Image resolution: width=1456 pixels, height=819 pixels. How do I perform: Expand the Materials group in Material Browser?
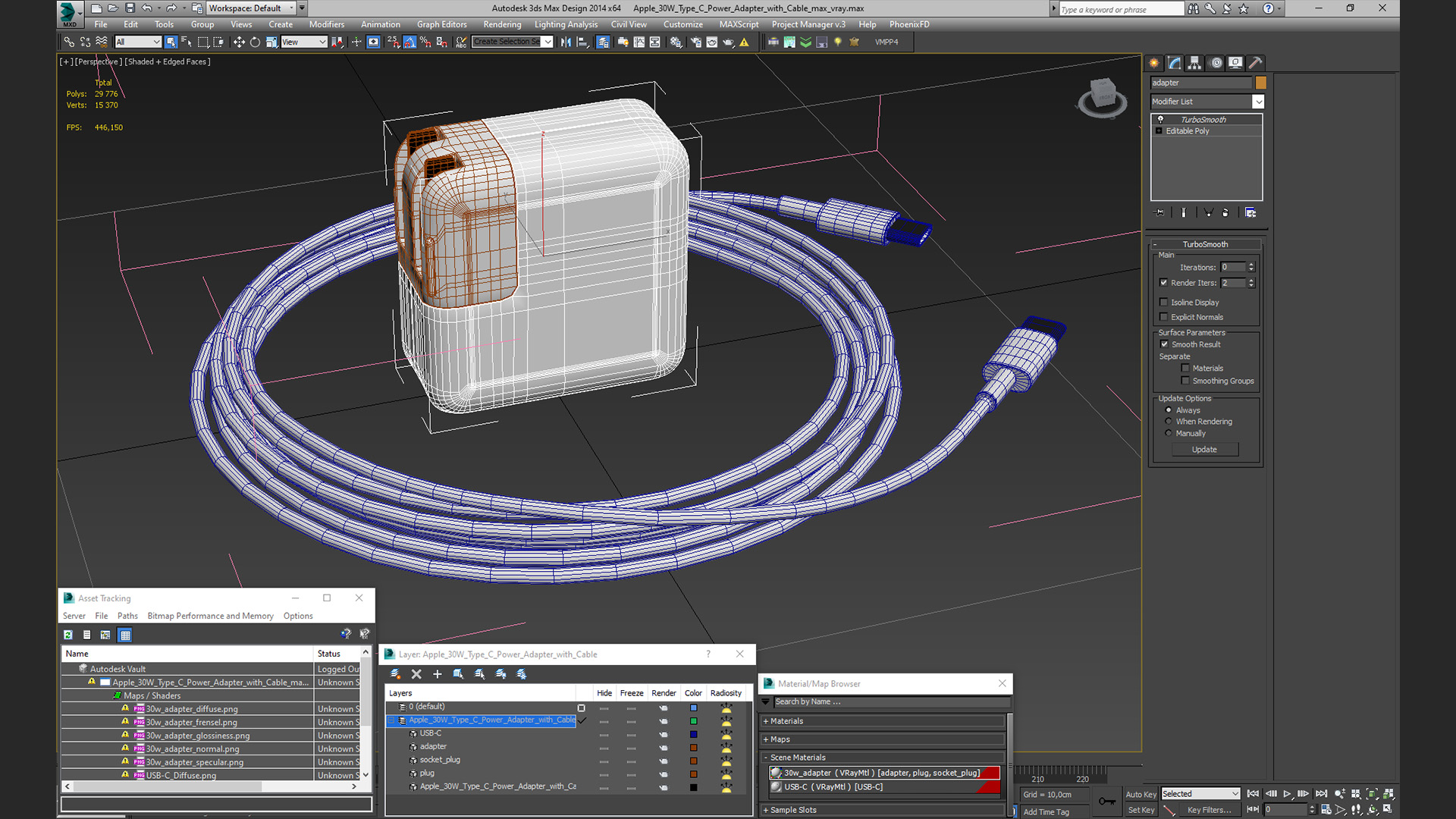(x=766, y=721)
